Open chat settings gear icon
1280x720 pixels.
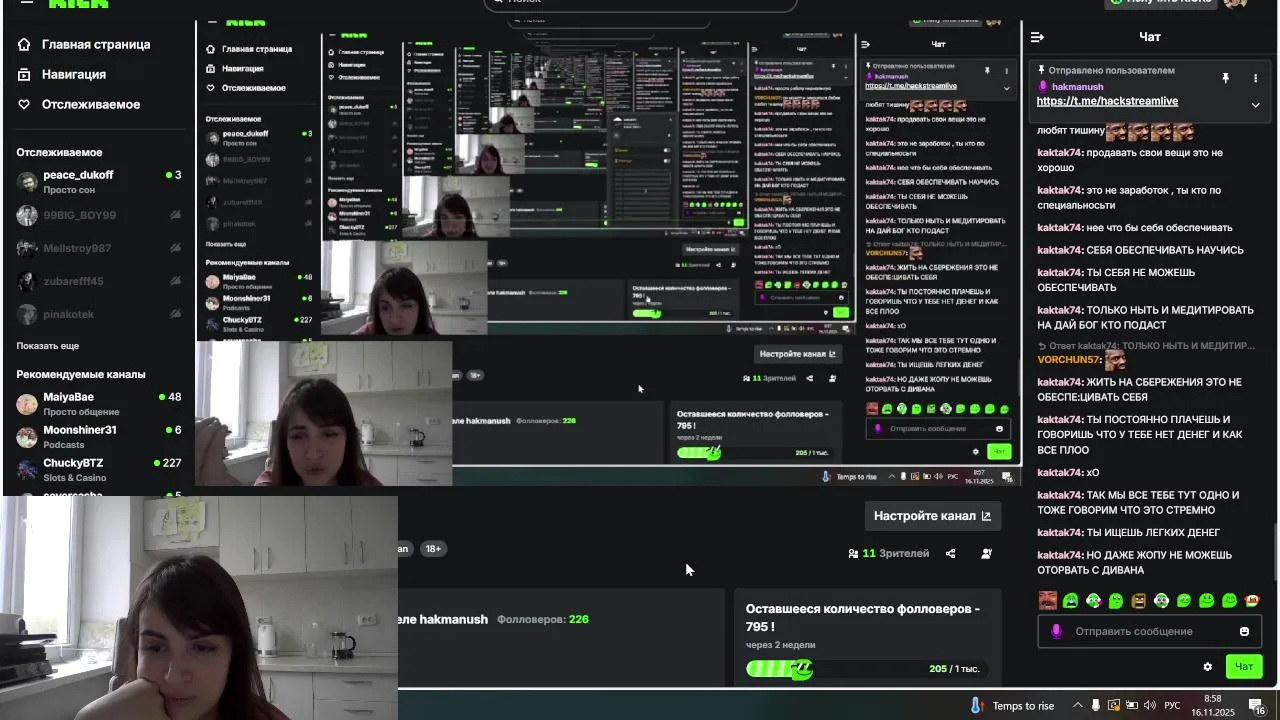pos(1207,667)
